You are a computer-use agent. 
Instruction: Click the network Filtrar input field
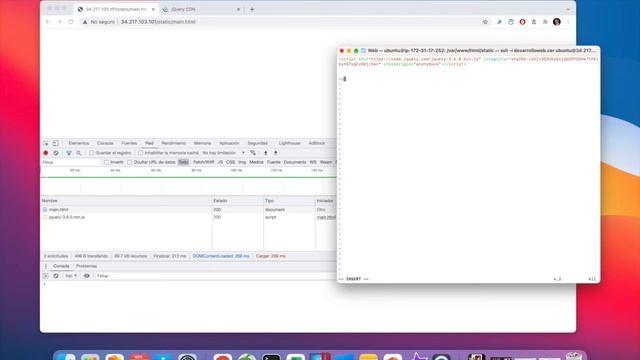tap(70, 162)
